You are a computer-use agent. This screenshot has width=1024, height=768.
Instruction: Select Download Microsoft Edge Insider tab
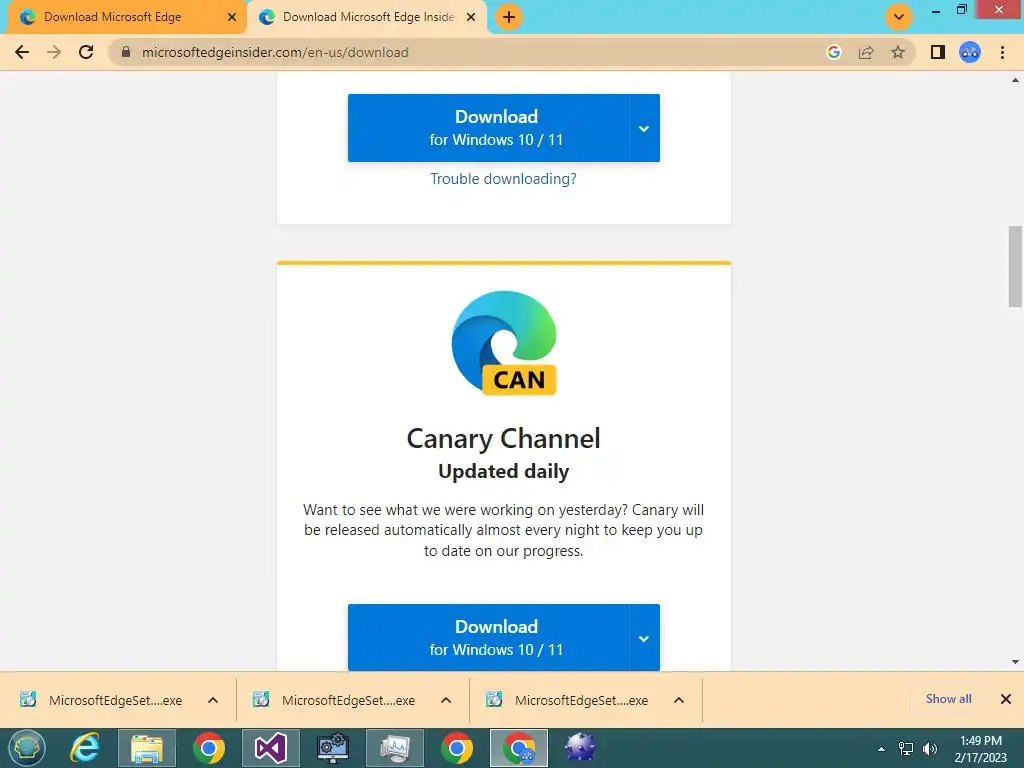368,17
